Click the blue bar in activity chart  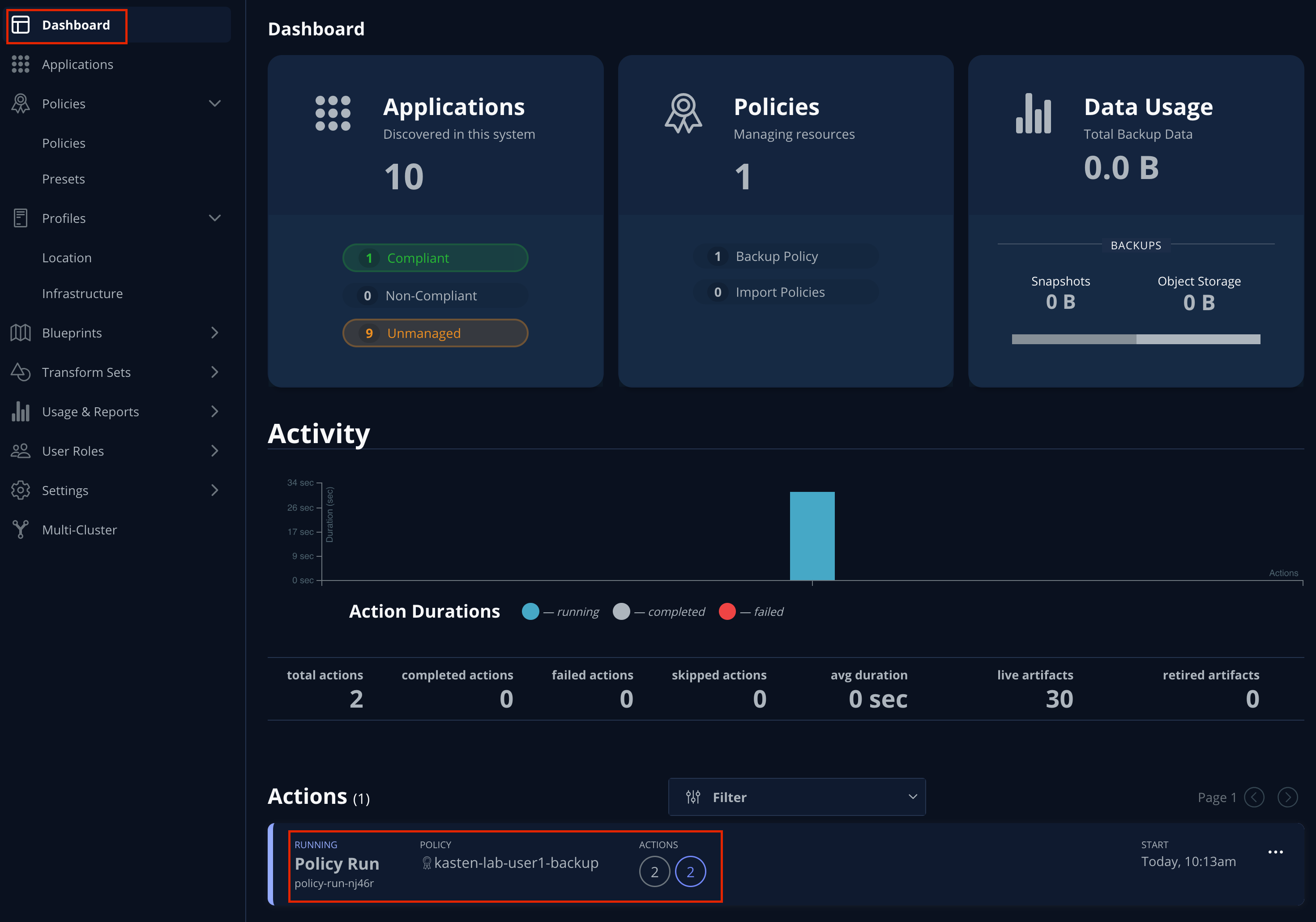click(812, 536)
